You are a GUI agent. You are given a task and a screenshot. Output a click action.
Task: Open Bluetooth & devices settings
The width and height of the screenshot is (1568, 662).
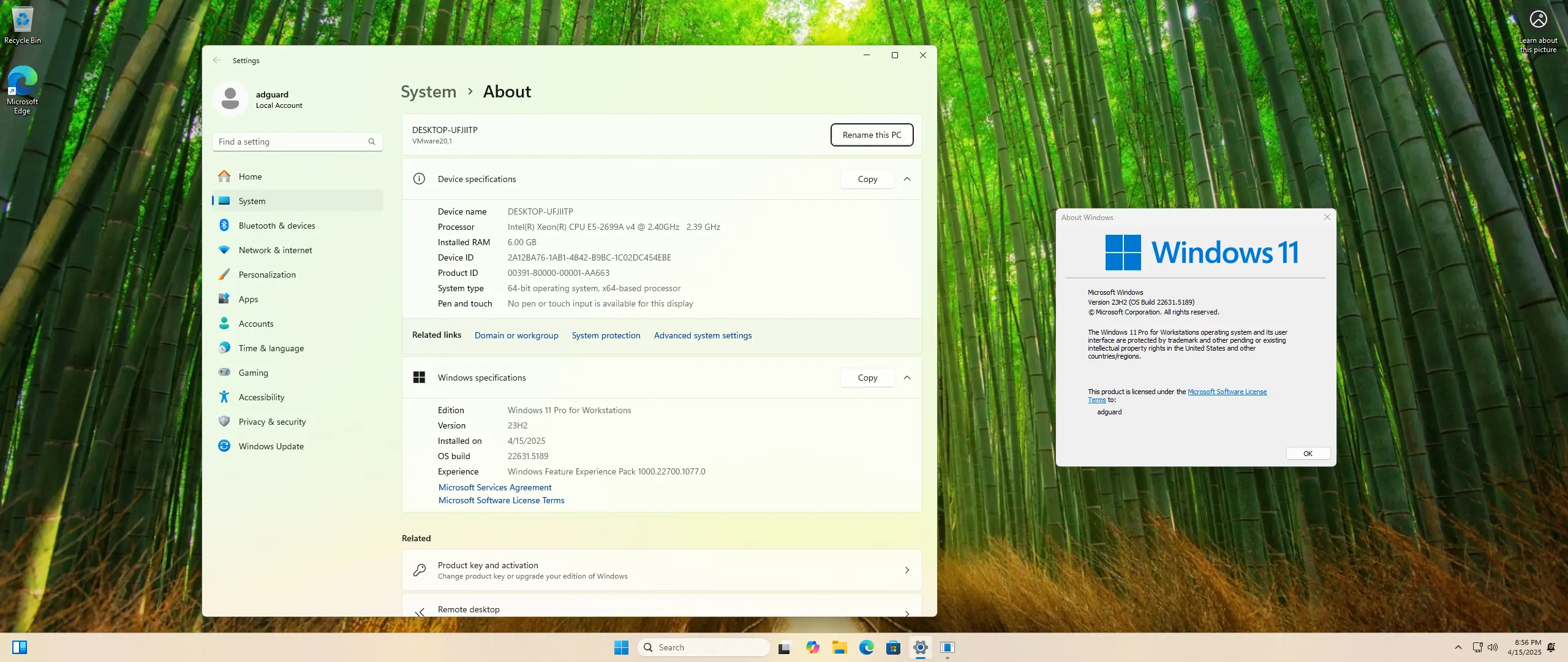point(276,226)
